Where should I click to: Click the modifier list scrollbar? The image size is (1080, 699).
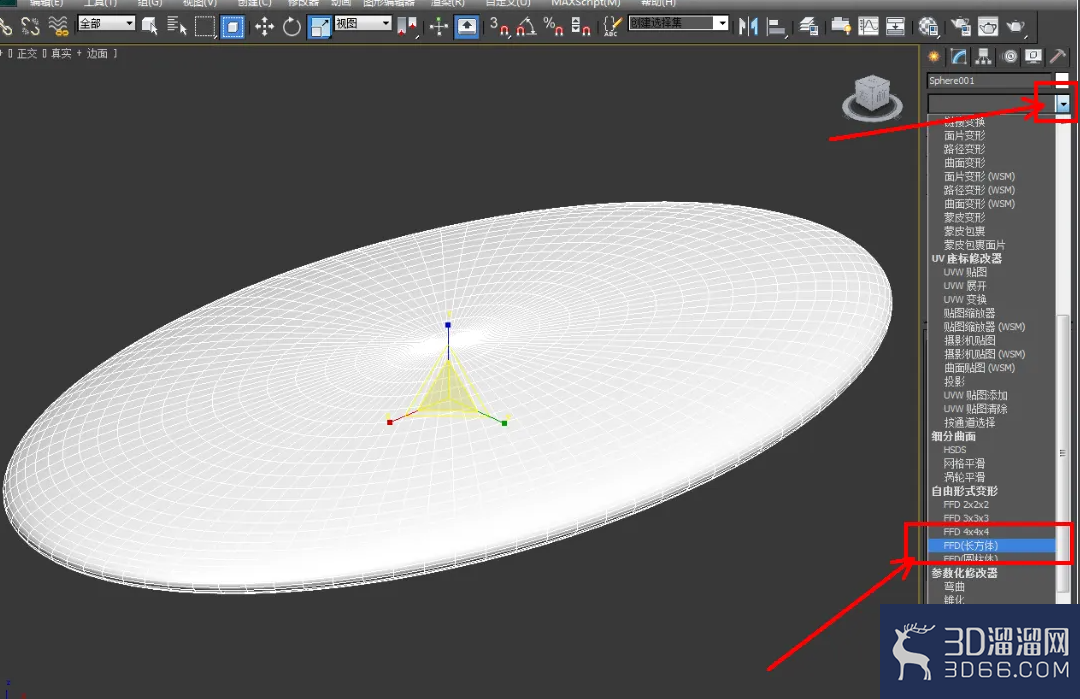coord(1063,453)
